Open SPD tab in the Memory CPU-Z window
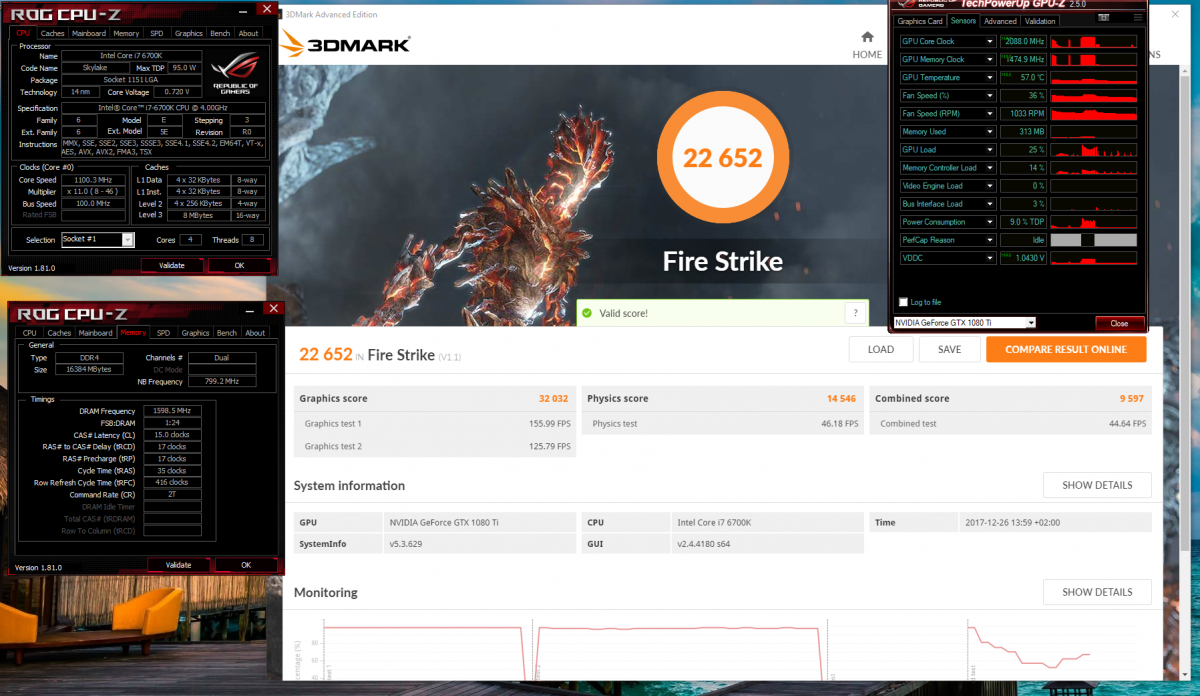This screenshot has height=696, width=1200. [x=163, y=333]
